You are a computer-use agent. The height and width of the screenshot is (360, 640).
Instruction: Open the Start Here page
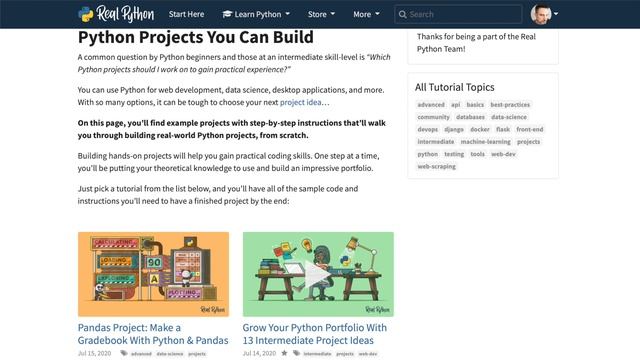click(186, 14)
